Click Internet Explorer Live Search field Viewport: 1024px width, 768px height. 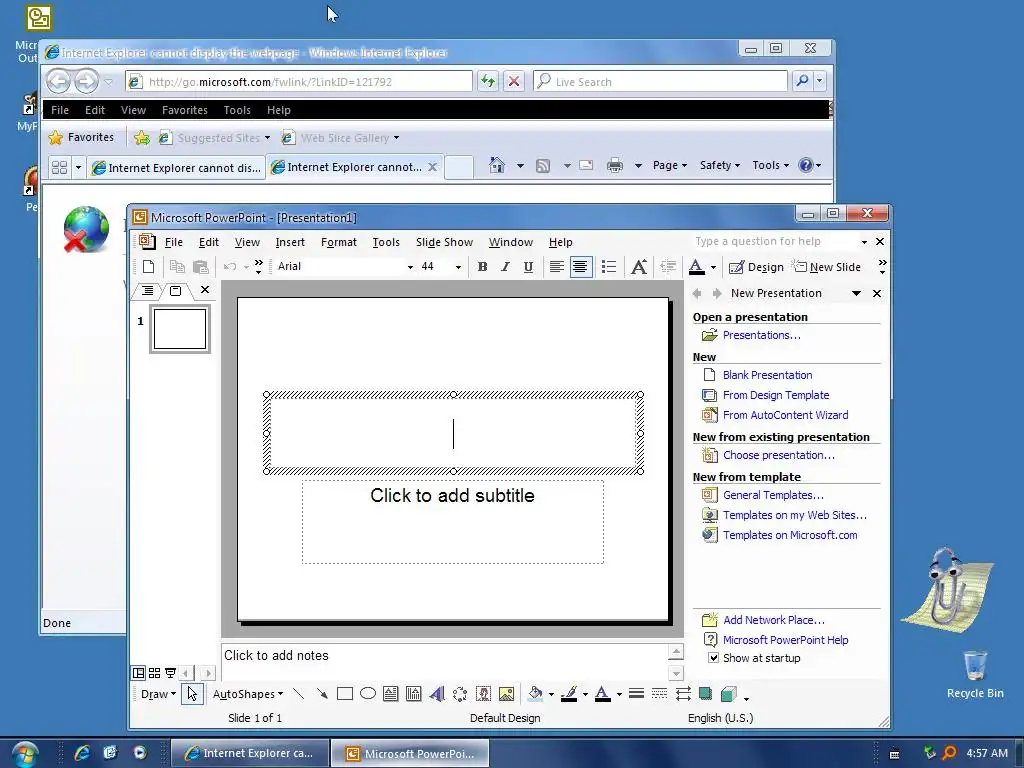[x=661, y=81]
